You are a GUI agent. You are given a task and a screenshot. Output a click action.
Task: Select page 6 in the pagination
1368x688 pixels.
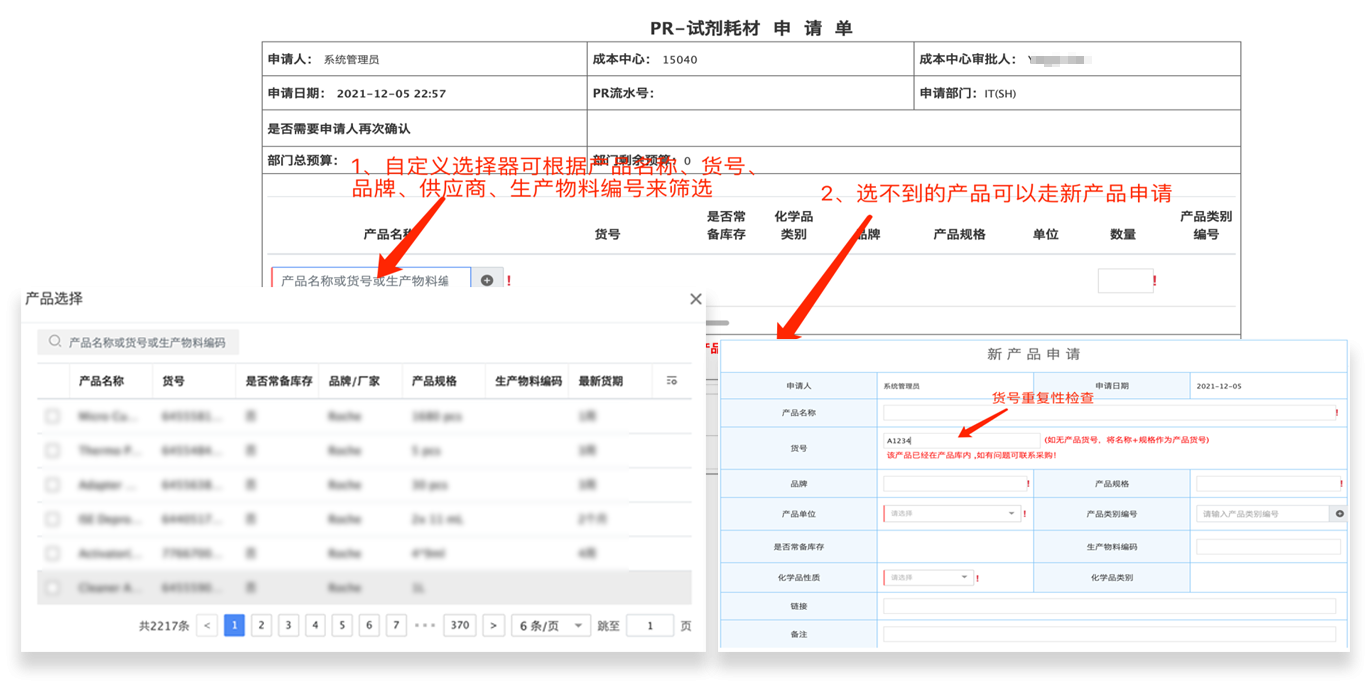click(369, 626)
